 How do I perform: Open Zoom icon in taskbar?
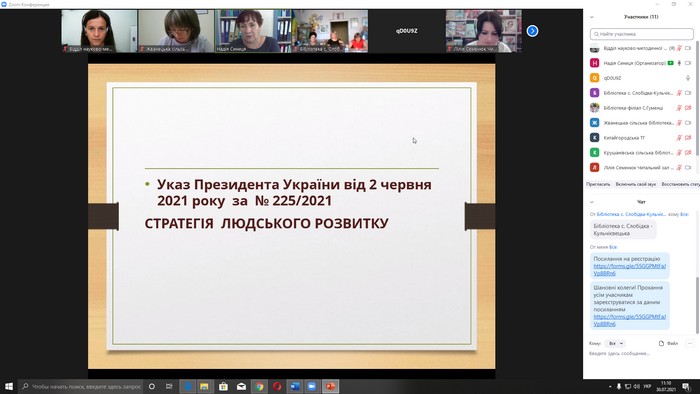point(312,386)
